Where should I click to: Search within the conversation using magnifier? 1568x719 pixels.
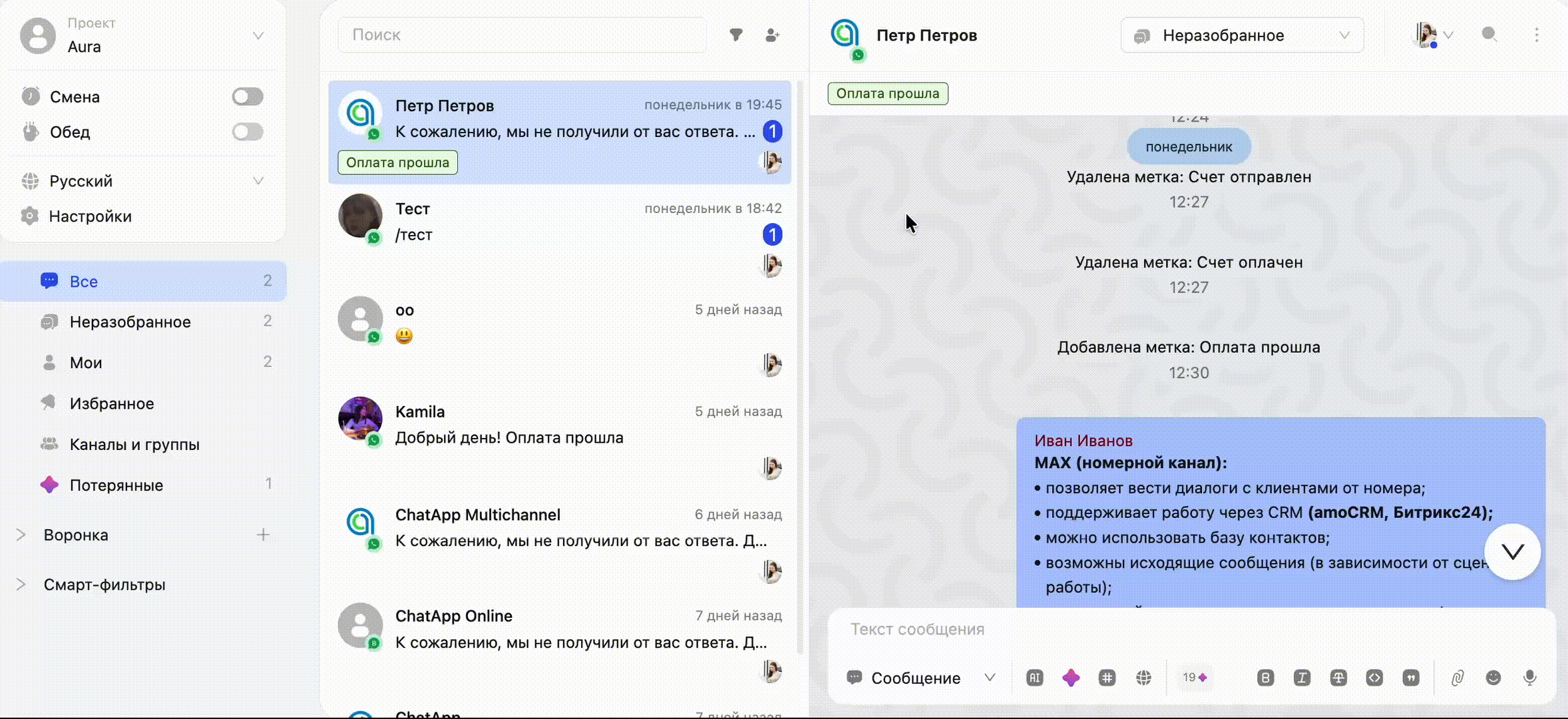1489,35
